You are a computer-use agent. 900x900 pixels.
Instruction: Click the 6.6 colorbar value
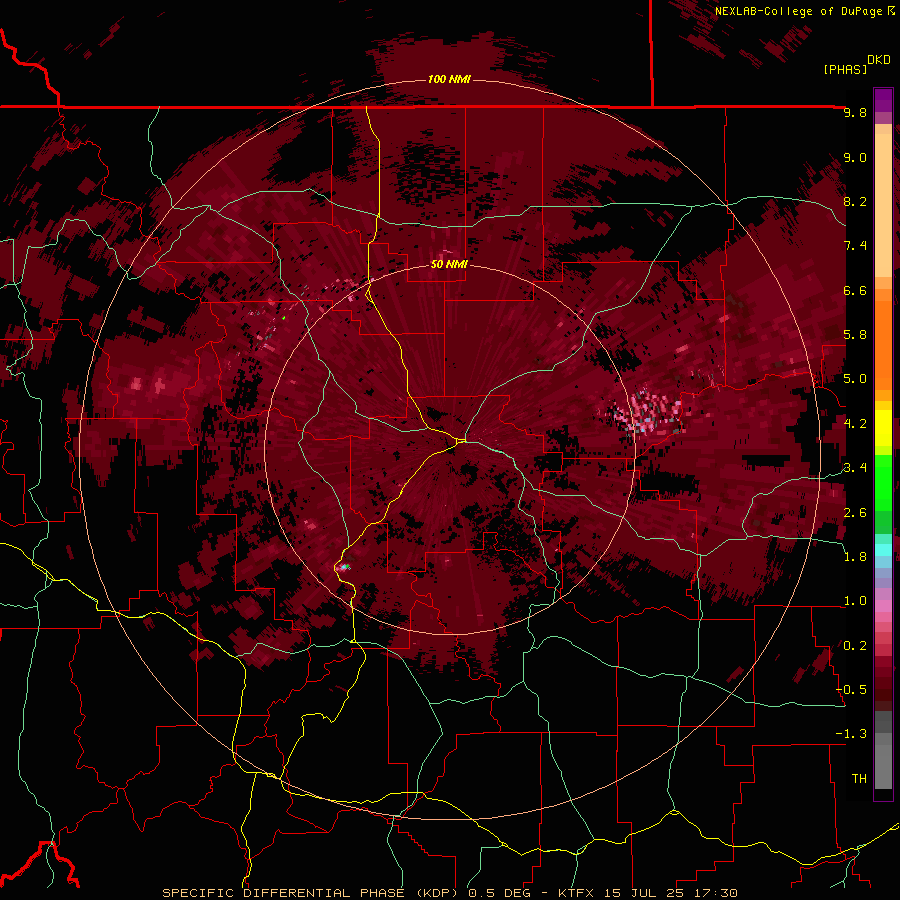click(x=855, y=290)
